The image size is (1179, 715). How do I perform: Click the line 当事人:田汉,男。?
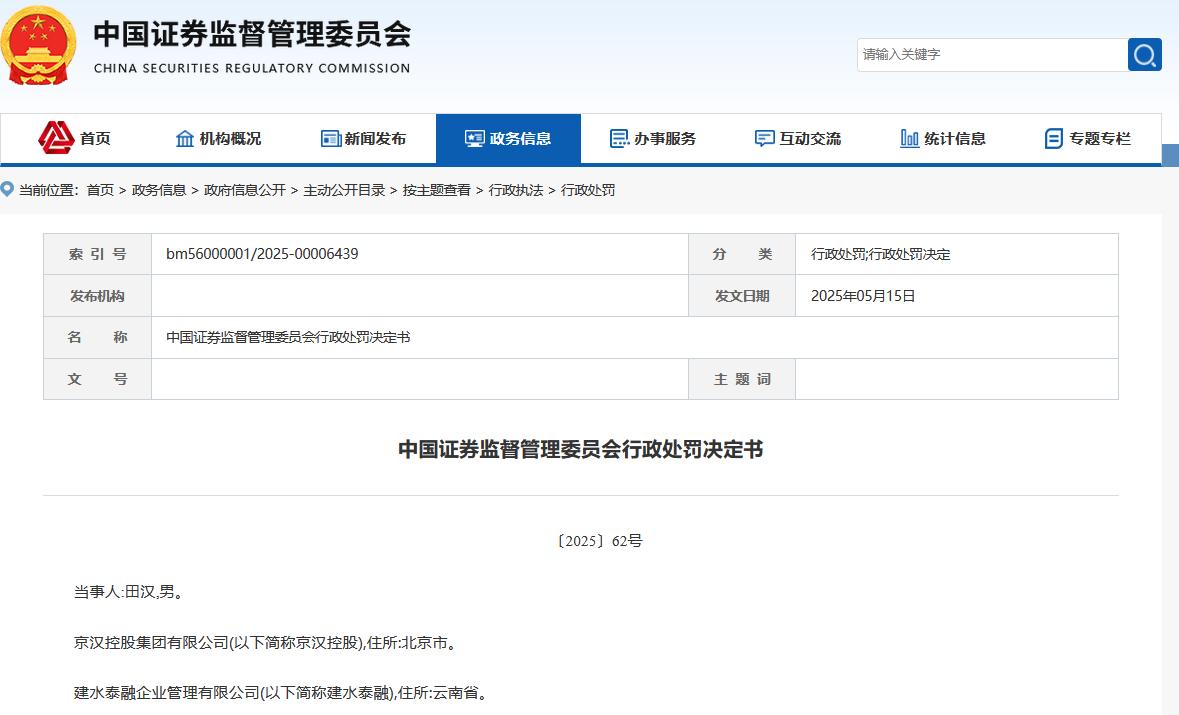[130, 592]
